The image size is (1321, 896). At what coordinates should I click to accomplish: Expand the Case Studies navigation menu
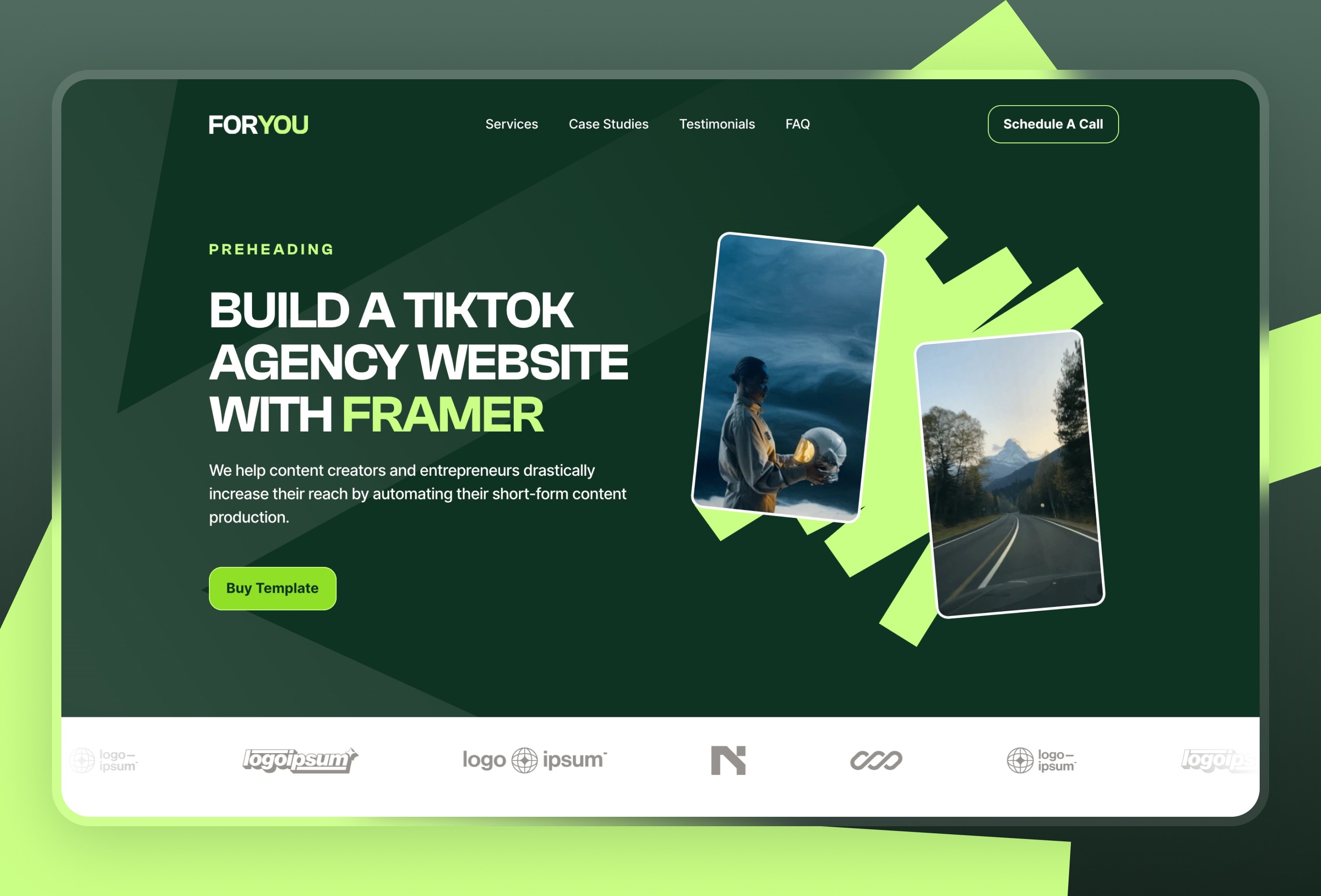point(609,123)
